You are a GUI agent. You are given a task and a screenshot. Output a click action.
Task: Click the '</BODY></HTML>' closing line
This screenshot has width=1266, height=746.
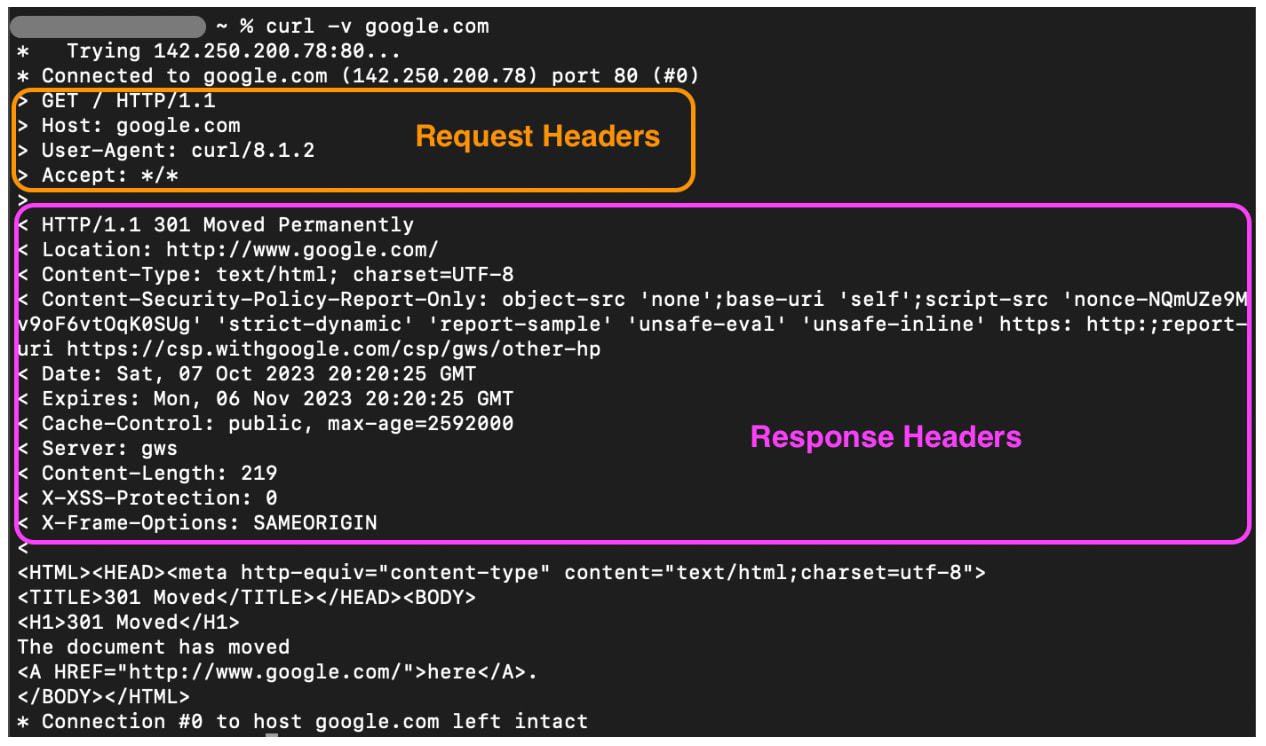[103, 697]
